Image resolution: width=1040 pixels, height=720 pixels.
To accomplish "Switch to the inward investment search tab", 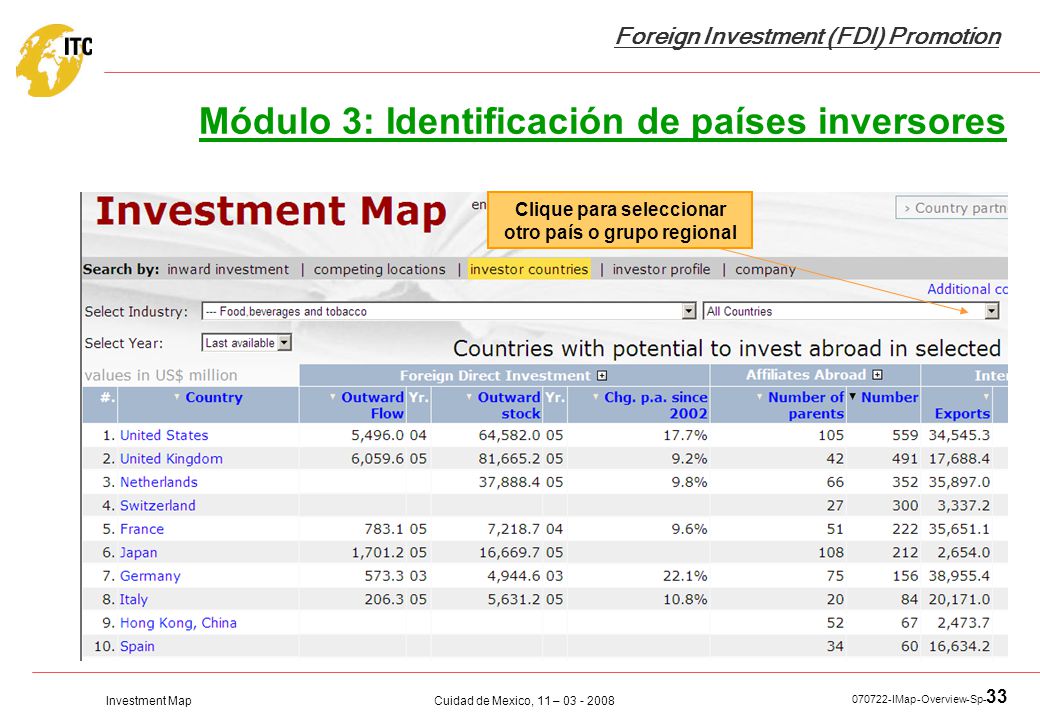I will (x=228, y=269).
